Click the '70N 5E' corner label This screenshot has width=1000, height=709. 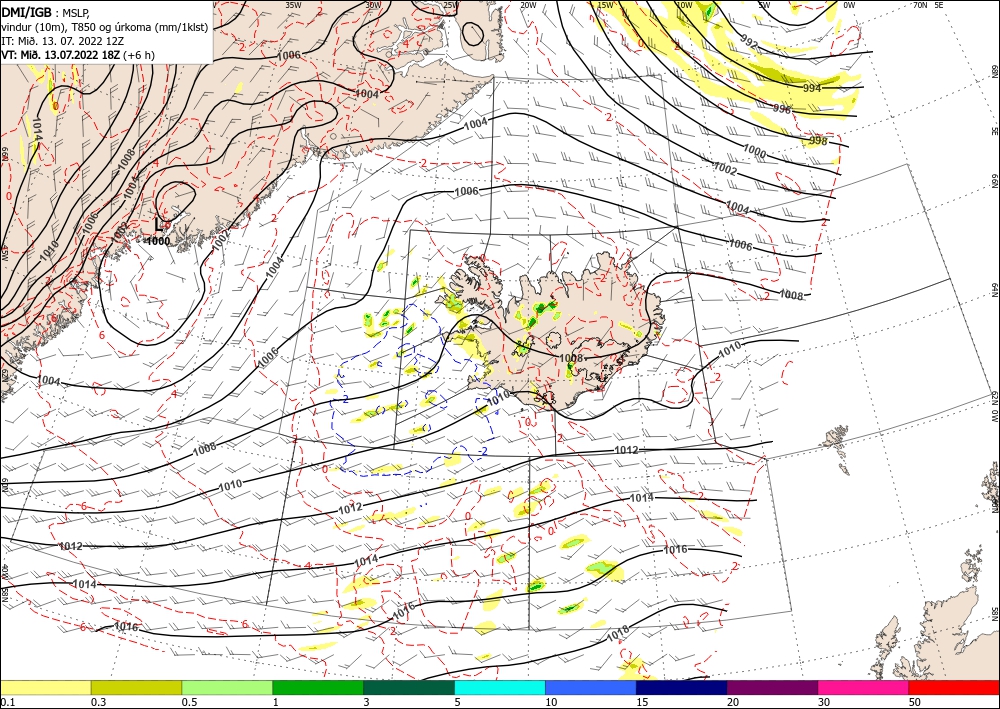click(928, 5)
